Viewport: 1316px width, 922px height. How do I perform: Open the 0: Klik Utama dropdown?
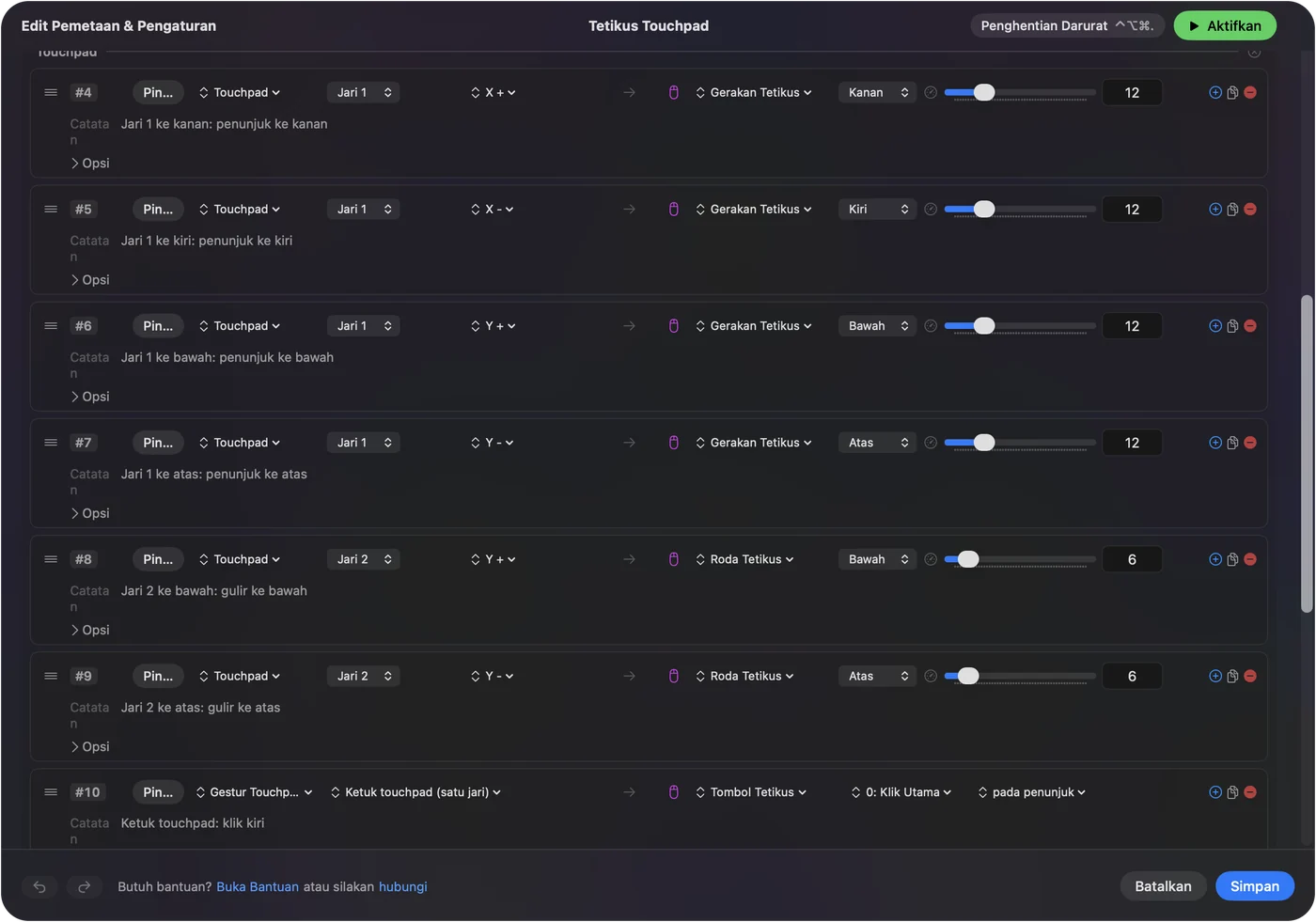pos(901,792)
